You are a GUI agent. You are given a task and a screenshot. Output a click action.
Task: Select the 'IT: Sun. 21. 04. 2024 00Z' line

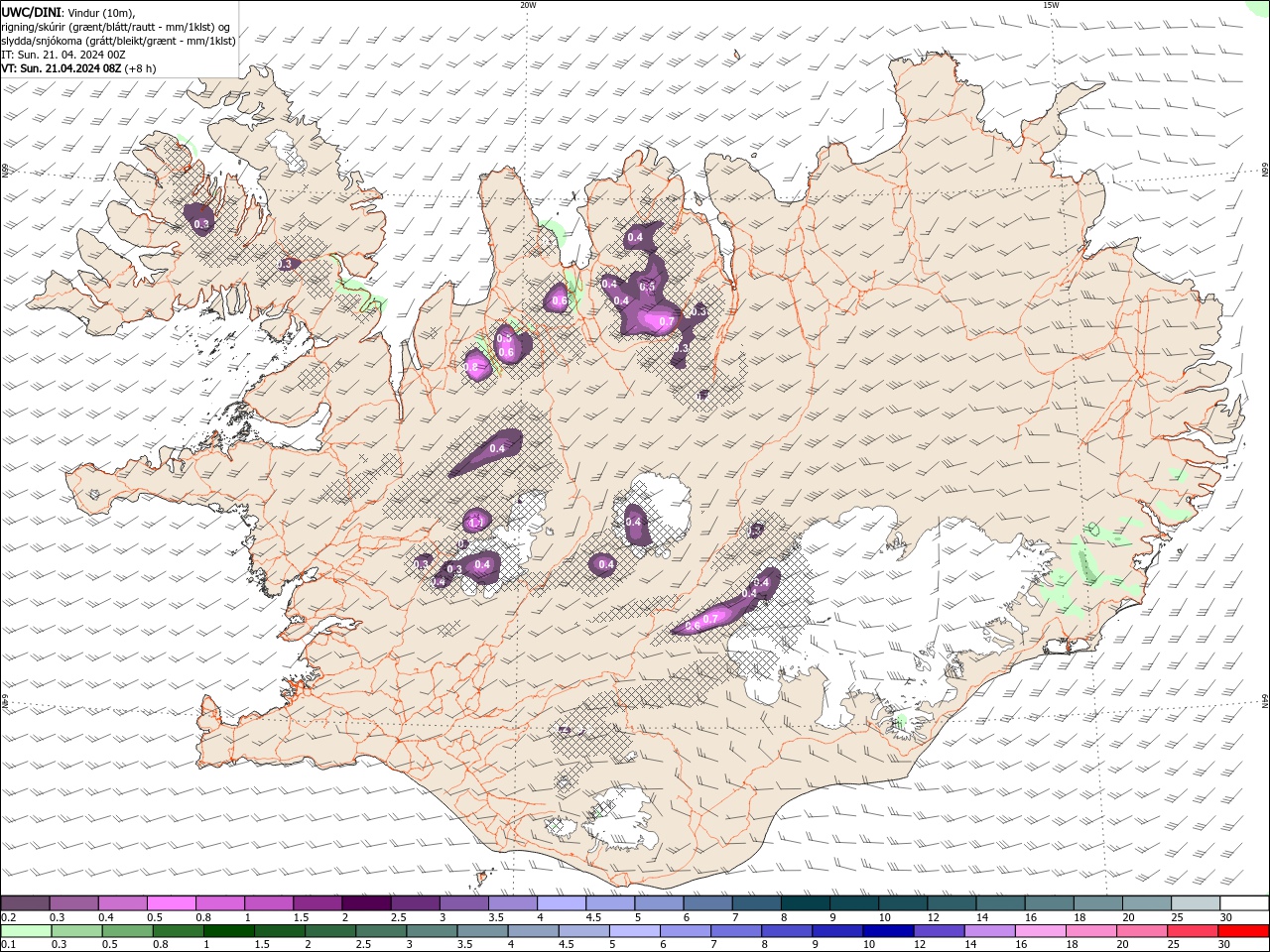pos(63,55)
